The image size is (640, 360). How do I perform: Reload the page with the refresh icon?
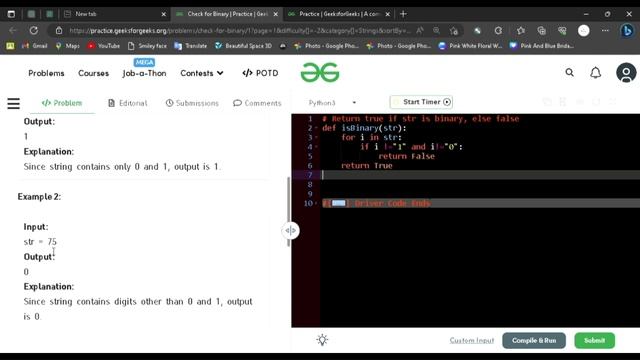point(34,31)
